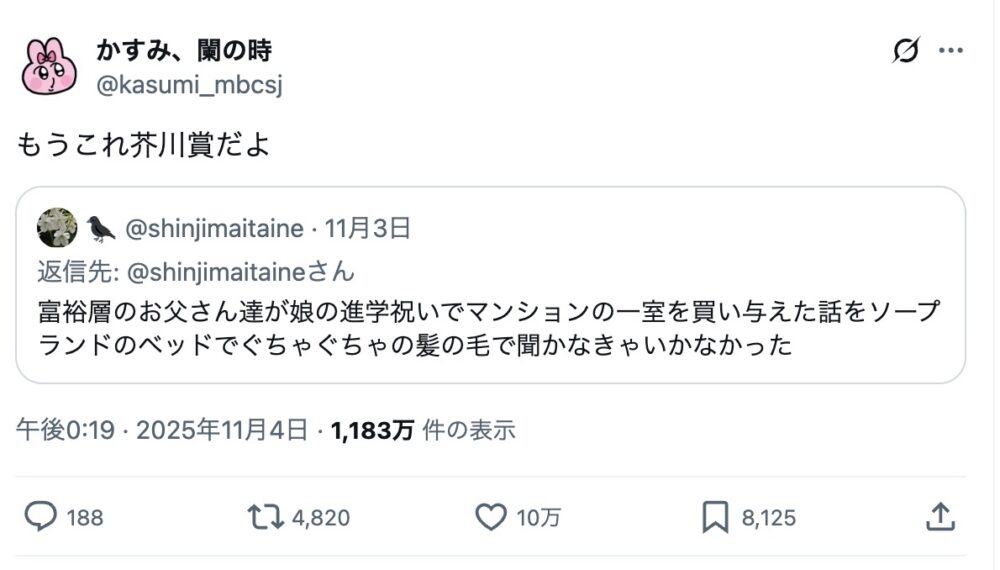
Task: Click the 返信先 @shinjimaitaineさん mention
Action: coord(239,271)
